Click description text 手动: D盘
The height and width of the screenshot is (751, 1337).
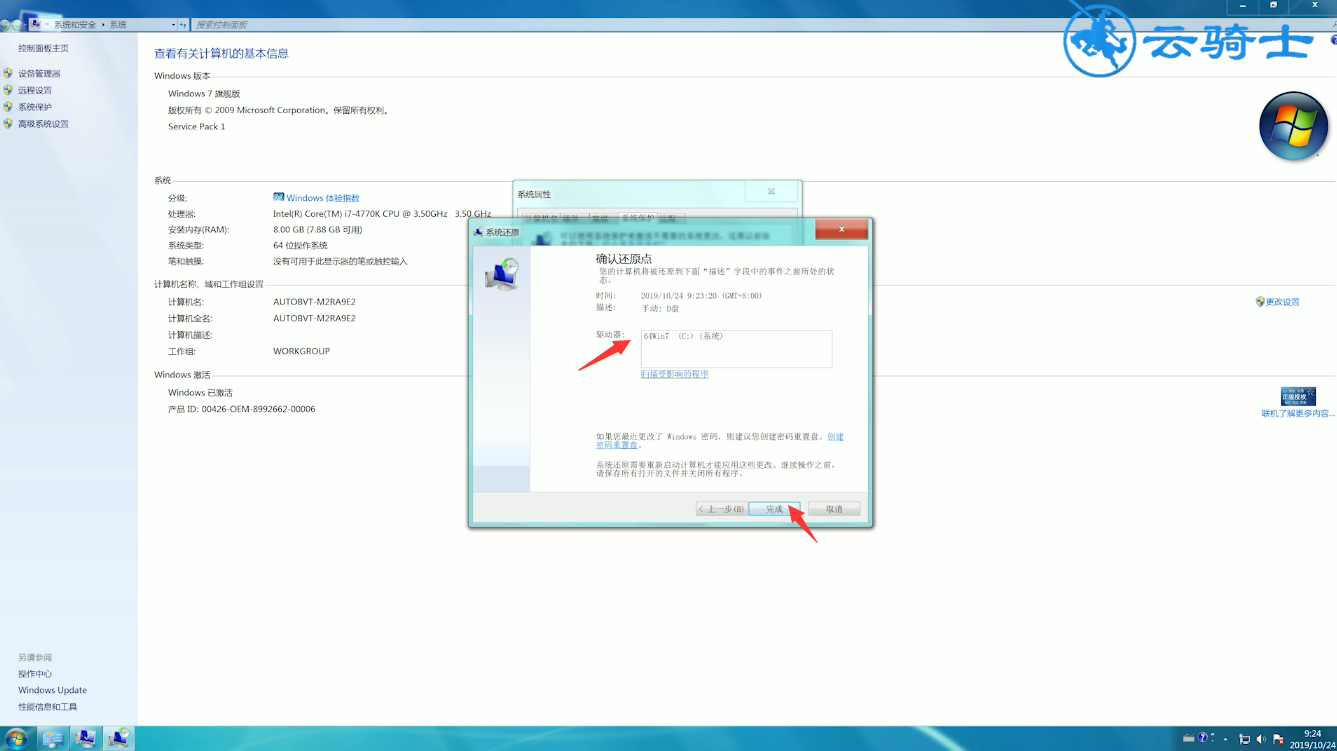pyautogui.click(x=660, y=309)
